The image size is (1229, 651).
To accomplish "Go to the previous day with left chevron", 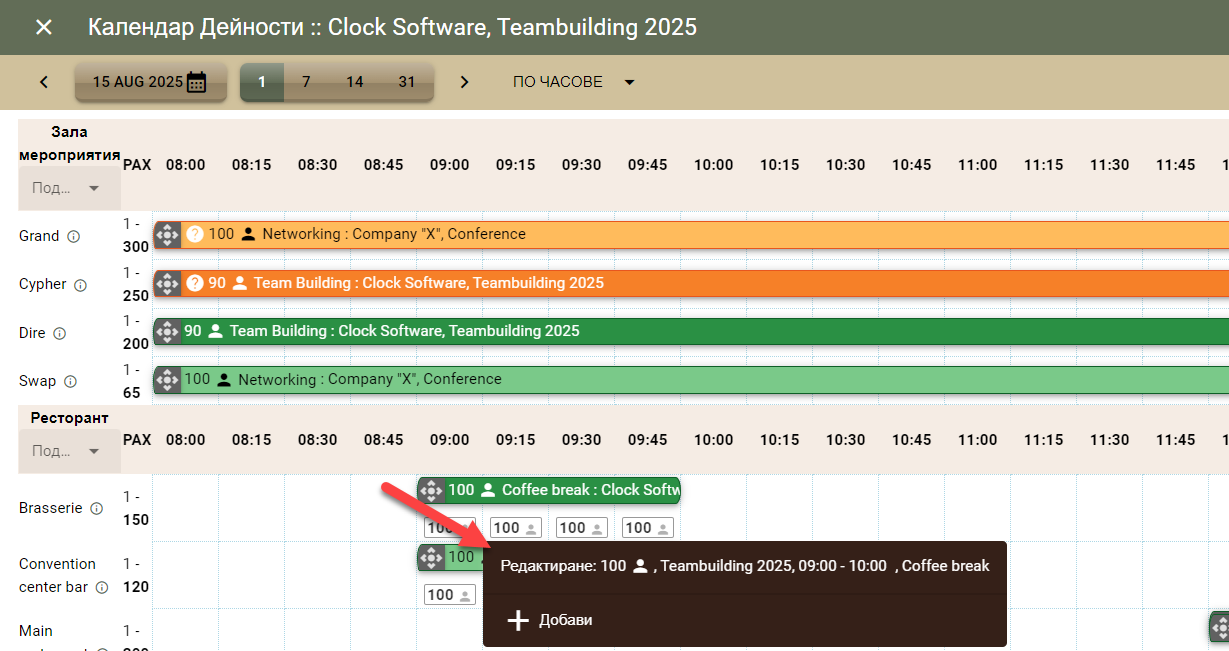I will point(44,82).
